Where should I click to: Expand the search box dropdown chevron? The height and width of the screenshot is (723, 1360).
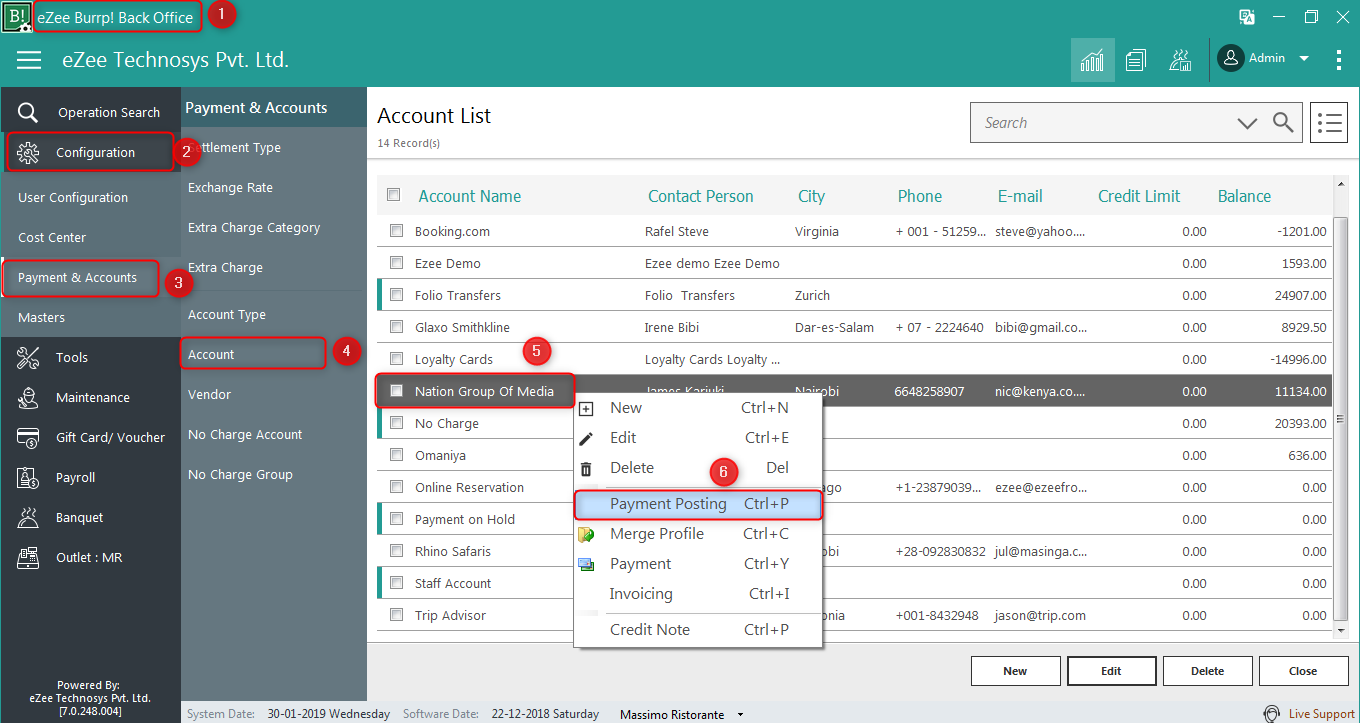point(1247,123)
